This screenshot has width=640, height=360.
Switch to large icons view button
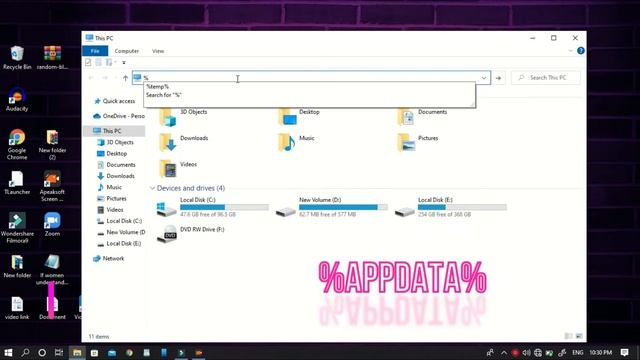[579, 336]
